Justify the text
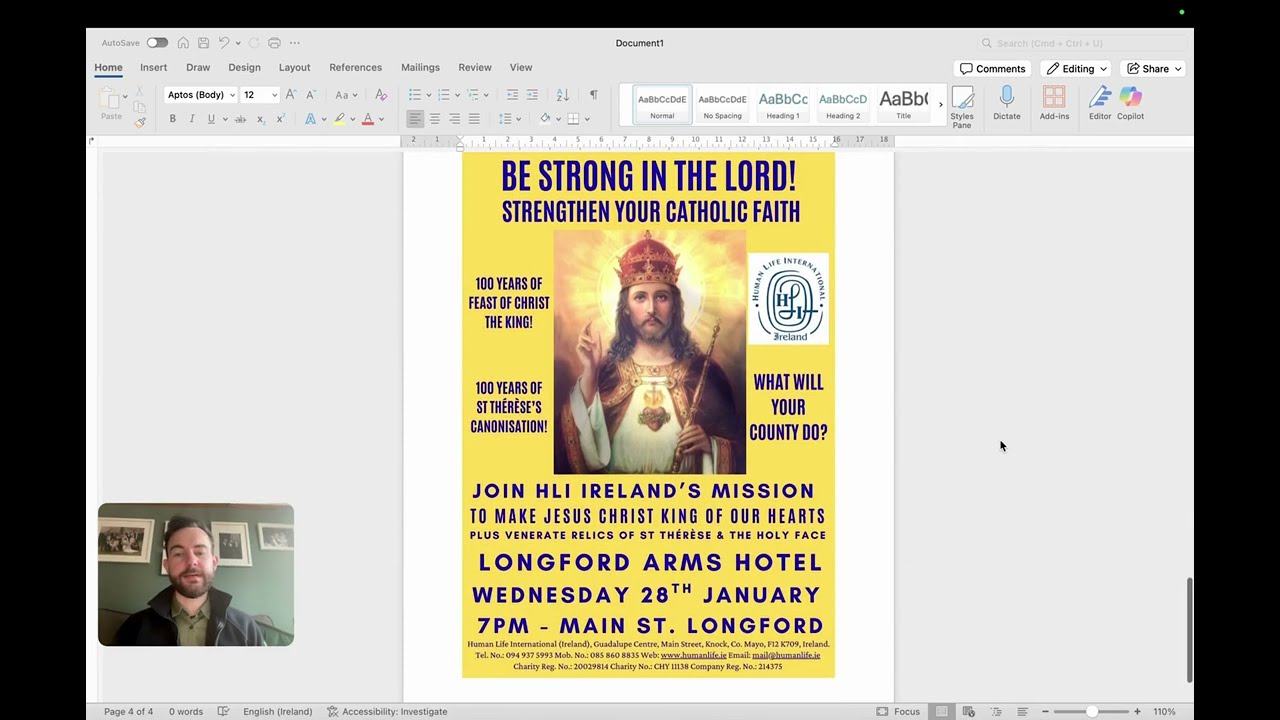 [x=474, y=119]
